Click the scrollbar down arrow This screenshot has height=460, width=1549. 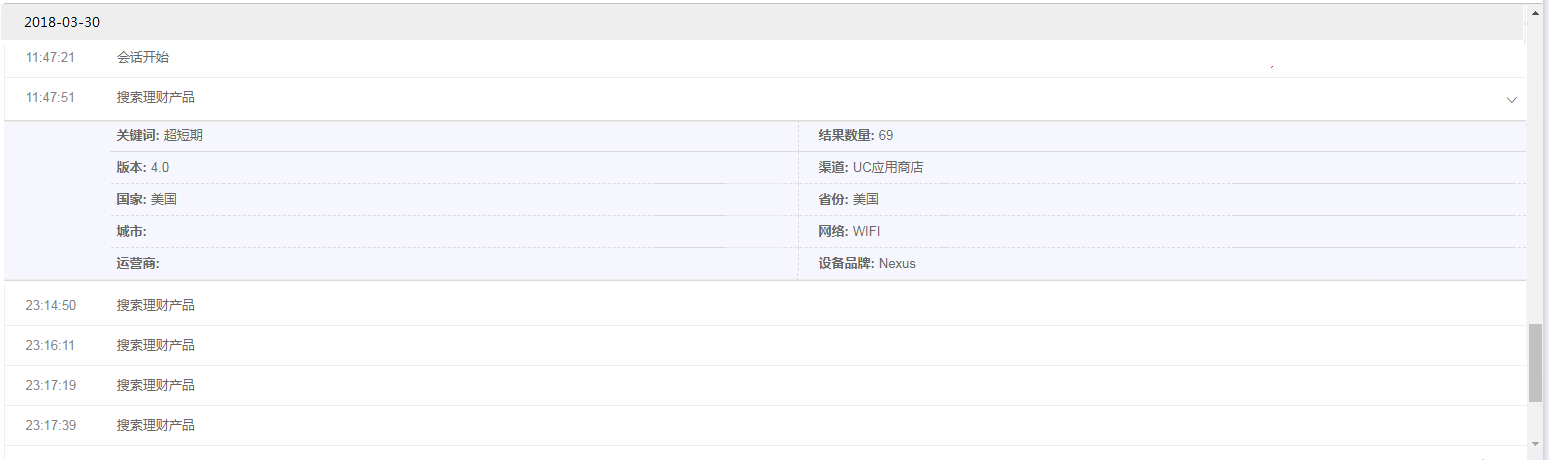point(1535,442)
